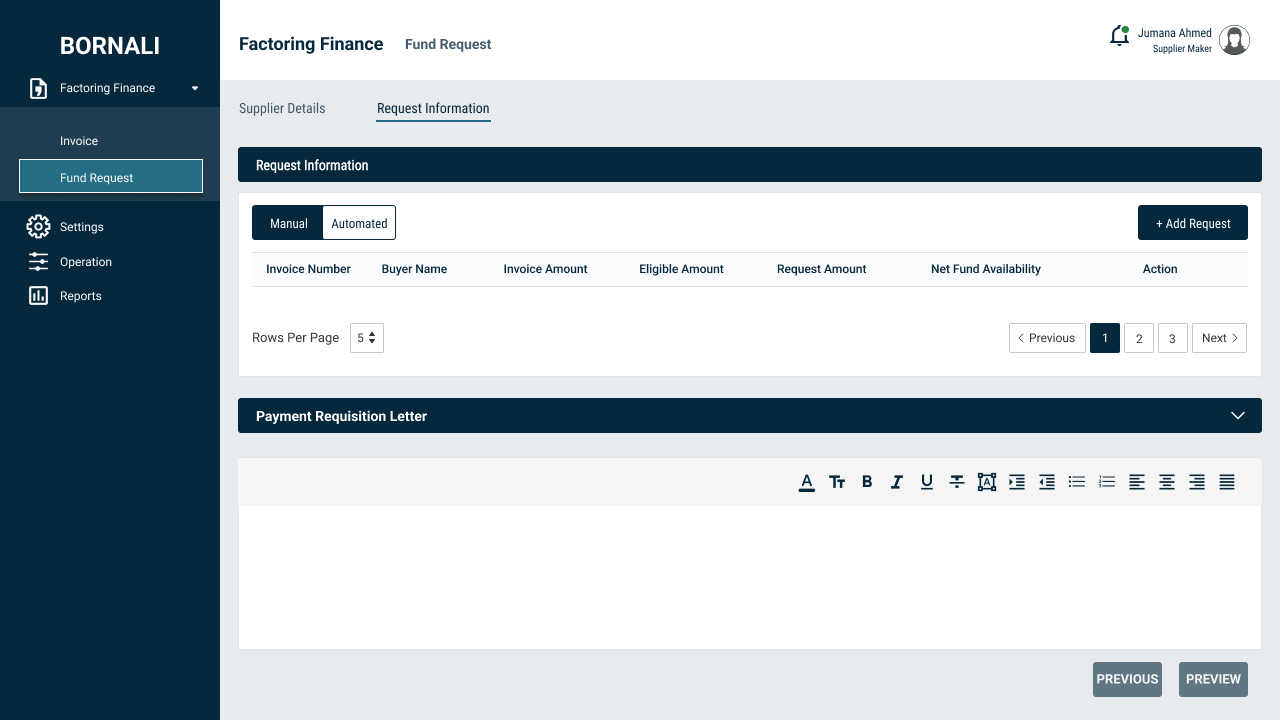This screenshot has width=1280, height=720.
Task: Apply strikethrough formatting
Action: click(x=957, y=482)
